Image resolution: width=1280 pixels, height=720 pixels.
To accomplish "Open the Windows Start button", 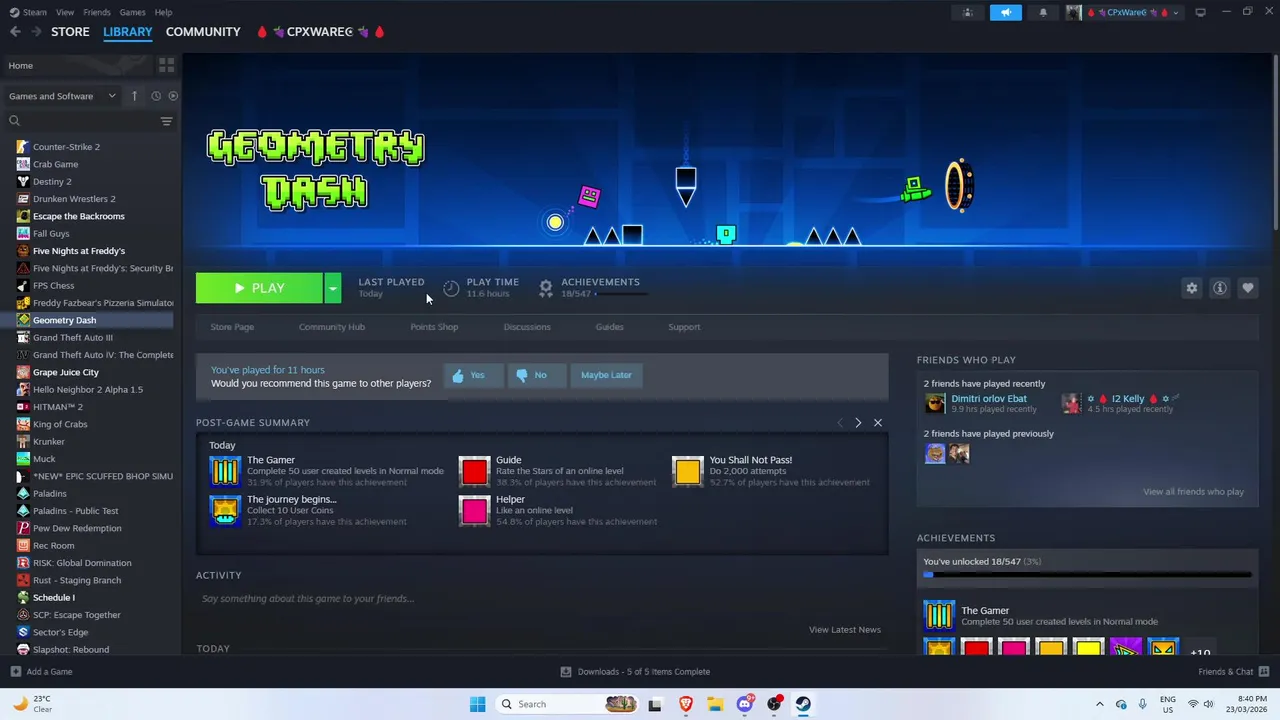I will pos(477,704).
